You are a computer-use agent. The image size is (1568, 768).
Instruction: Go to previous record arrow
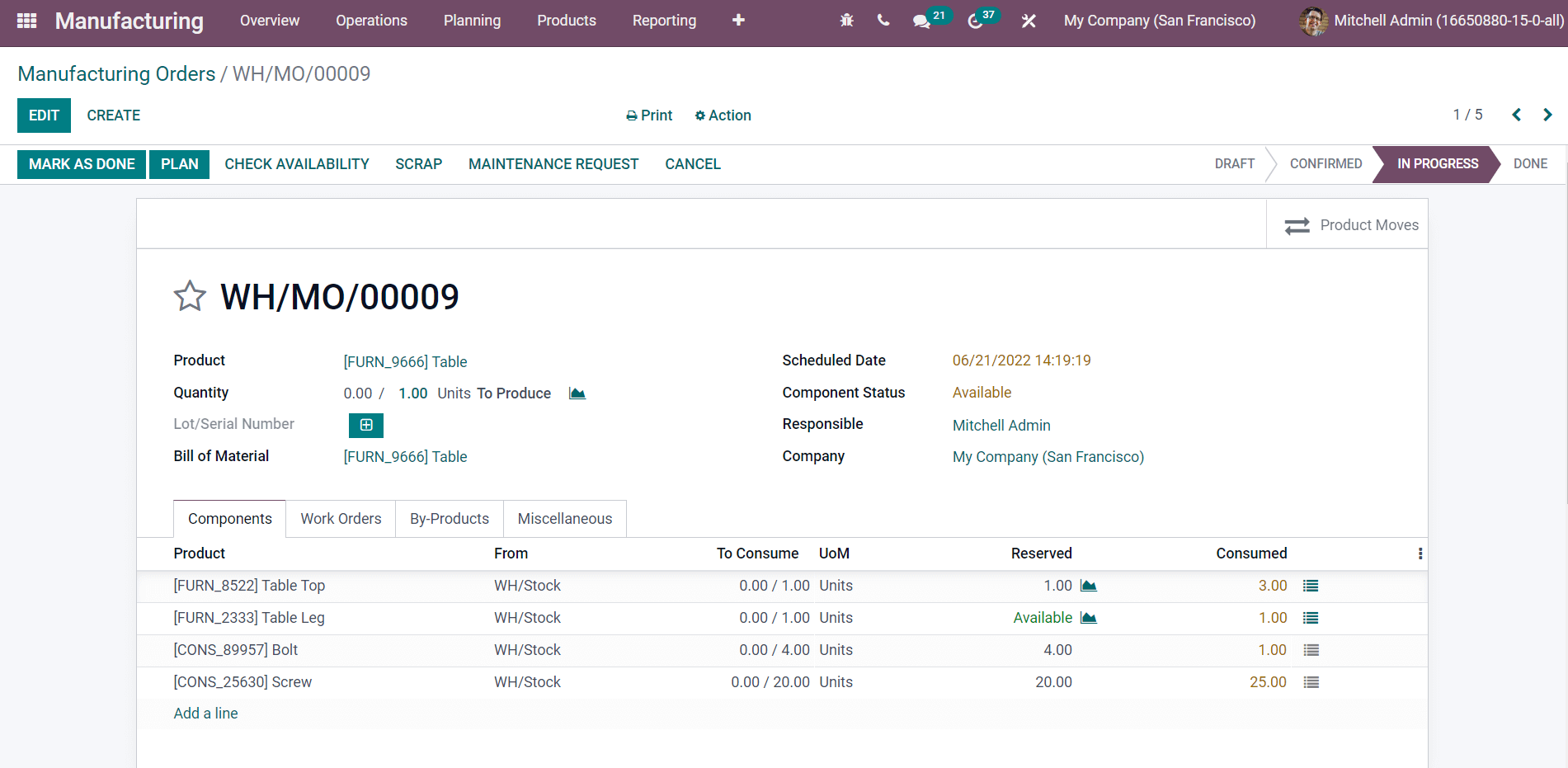[1516, 115]
